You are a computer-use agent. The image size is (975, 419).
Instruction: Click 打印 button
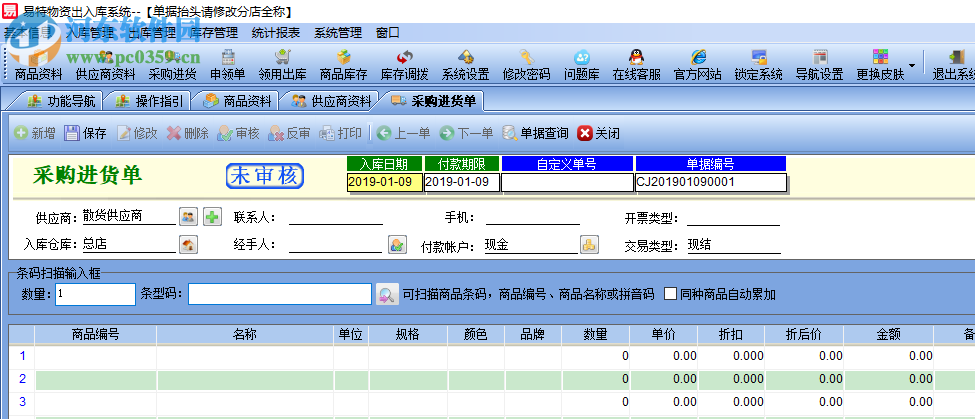340,133
